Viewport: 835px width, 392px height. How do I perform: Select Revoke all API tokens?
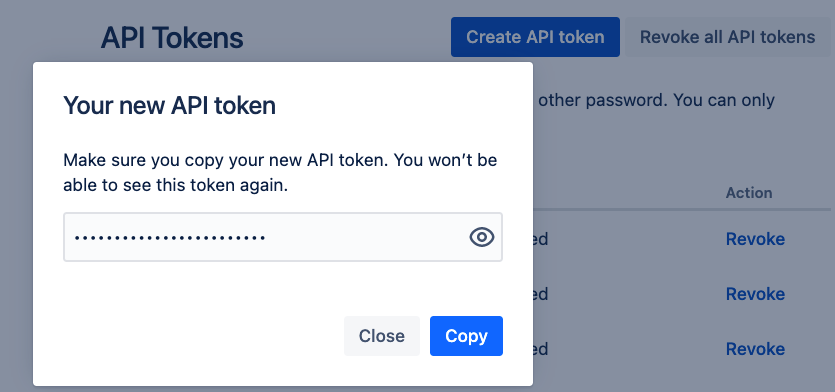pos(727,37)
